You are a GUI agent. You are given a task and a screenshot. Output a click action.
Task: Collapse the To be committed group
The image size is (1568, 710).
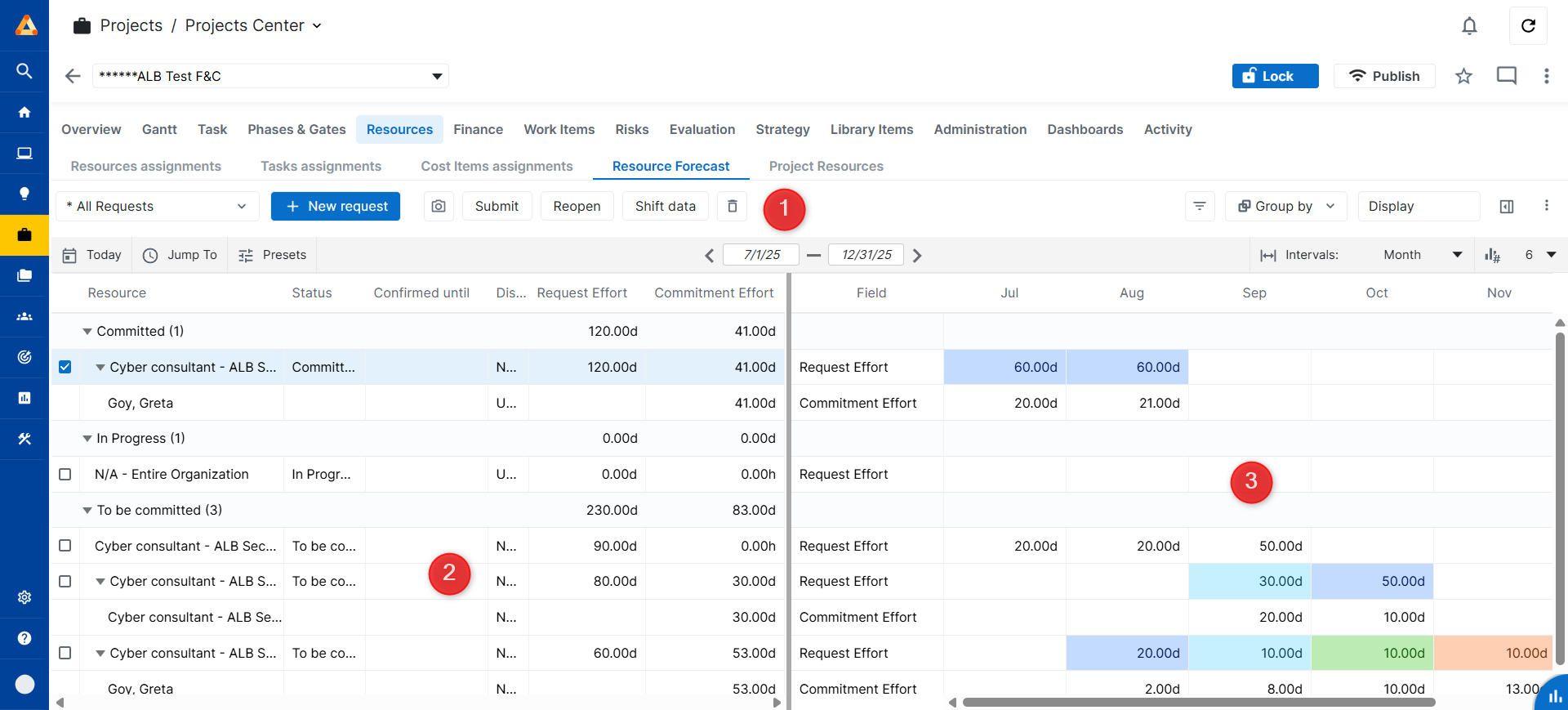coord(87,510)
